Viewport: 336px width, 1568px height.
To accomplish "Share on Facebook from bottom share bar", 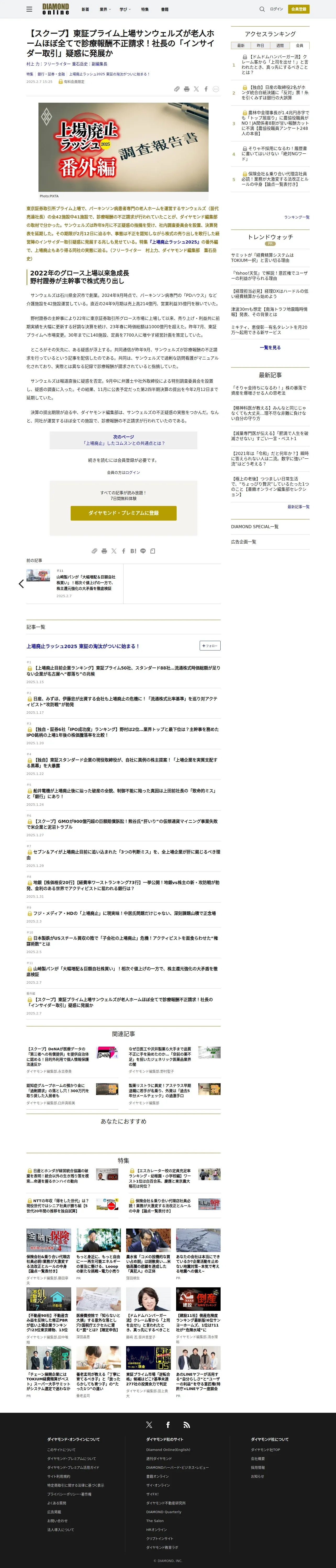I will click(x=124, y=551).
